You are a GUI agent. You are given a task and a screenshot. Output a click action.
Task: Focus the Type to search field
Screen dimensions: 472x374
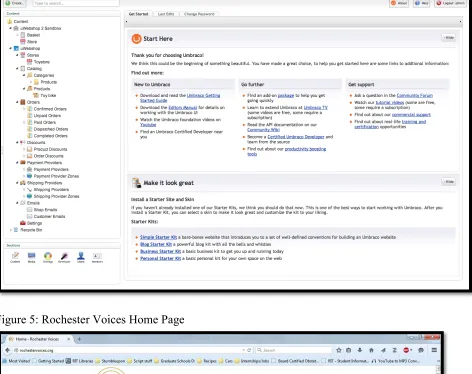(x=76, y=3)
